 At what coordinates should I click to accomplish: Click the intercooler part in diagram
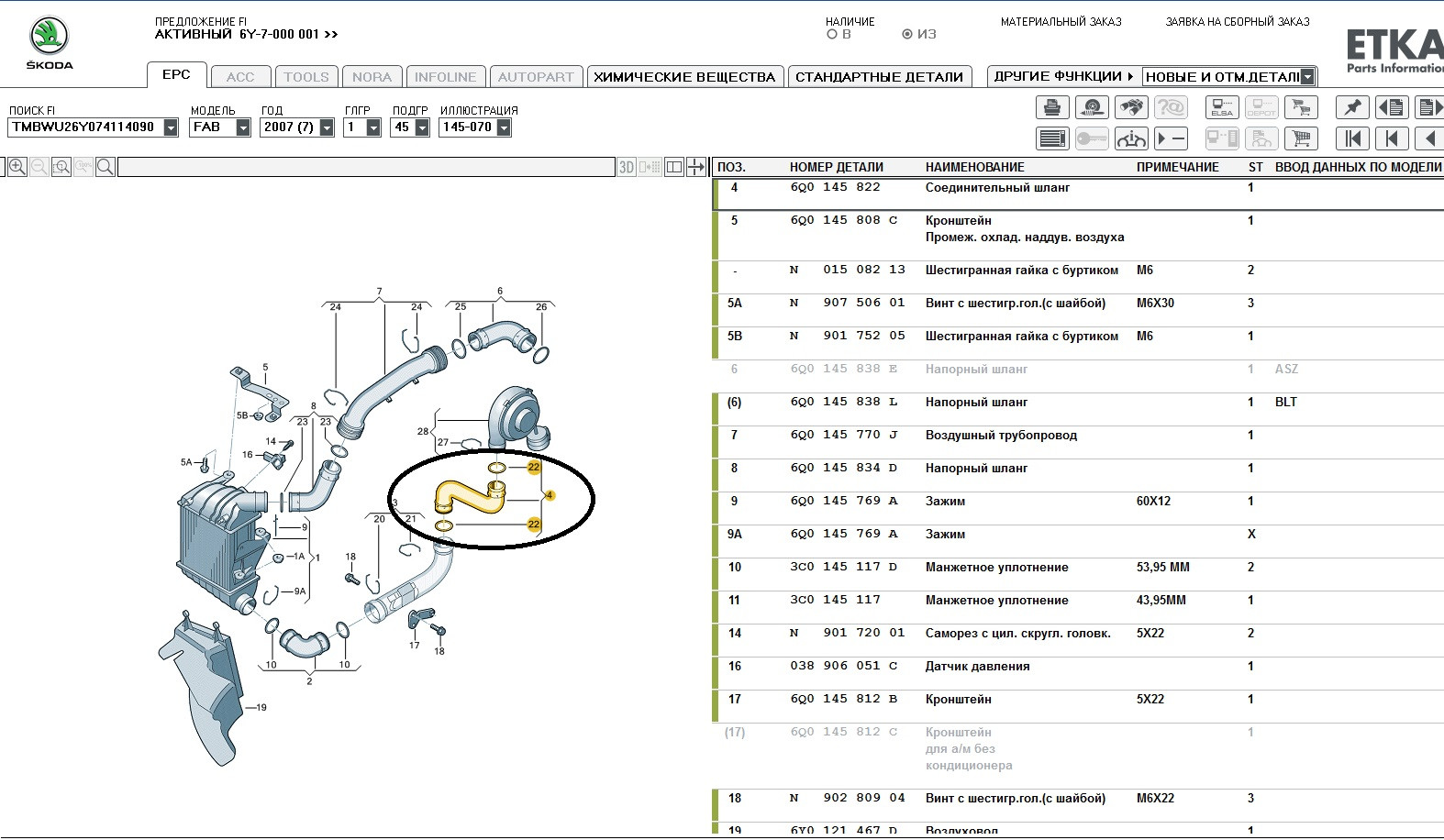(223, 543)
